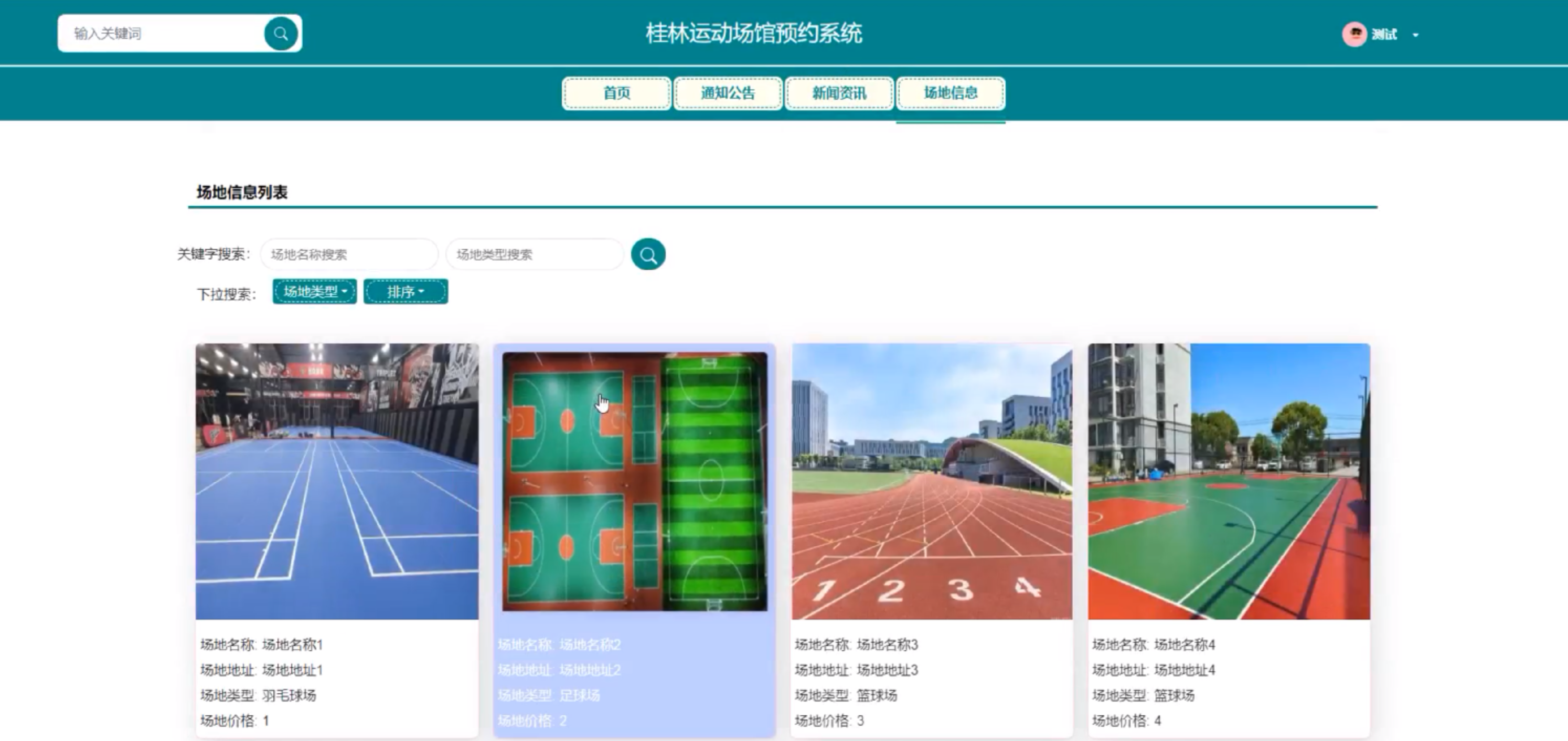The width and height of the screenshot is (1568, 741).
Task: Click the venue list search magnifier button
Action: (x=648, y=254)
